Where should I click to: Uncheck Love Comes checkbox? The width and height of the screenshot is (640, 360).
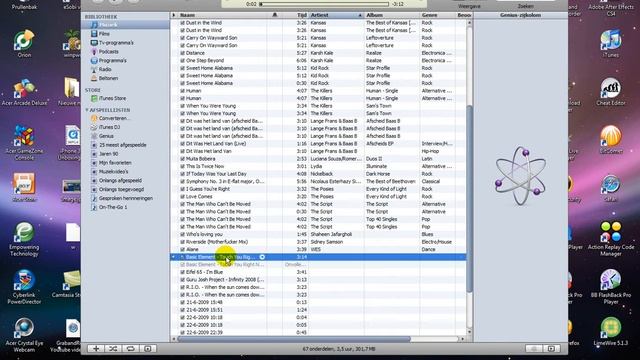point(182,197)
